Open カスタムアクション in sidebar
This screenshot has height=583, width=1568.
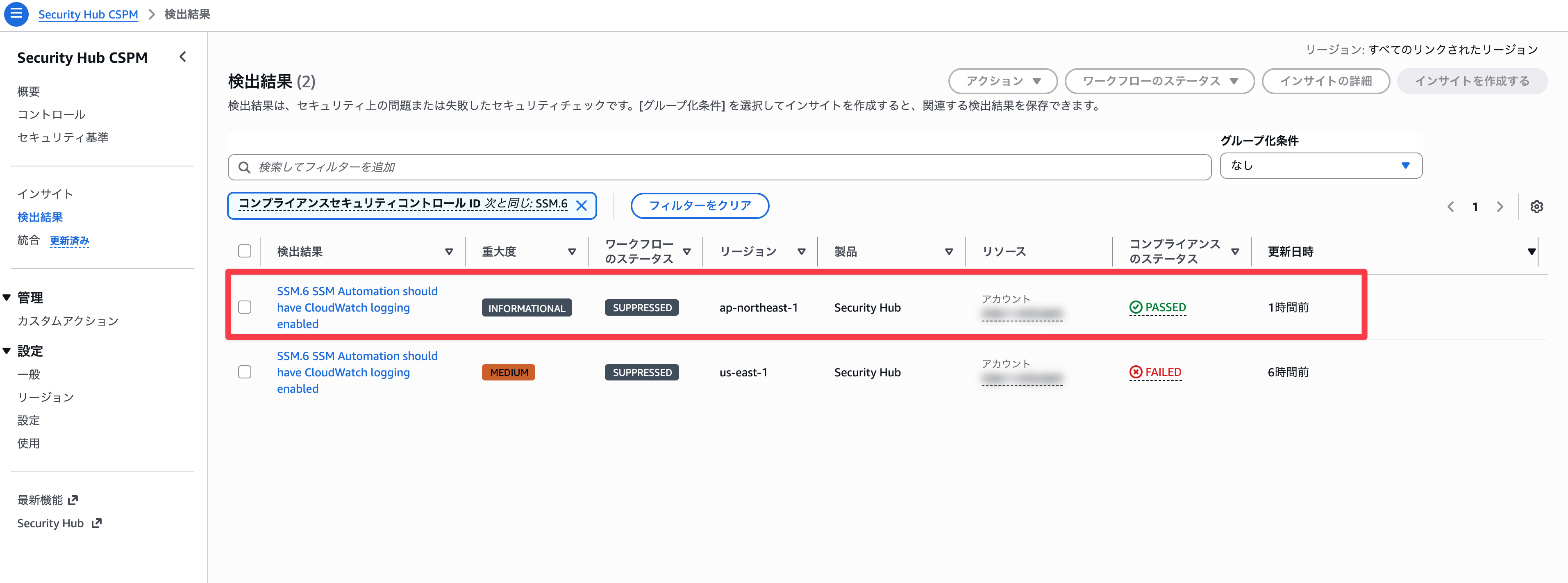click(x=68, y=321)
